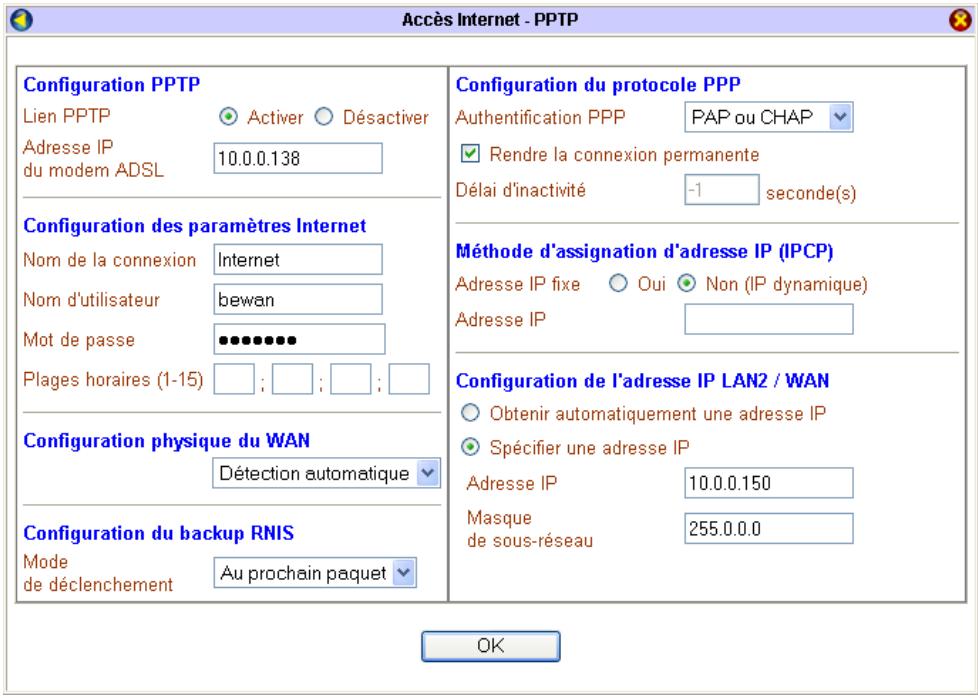The image size is (978, 698).
Task: Click the LAN2 / WAN Adresse IP field
Action: tap(768, 483)
